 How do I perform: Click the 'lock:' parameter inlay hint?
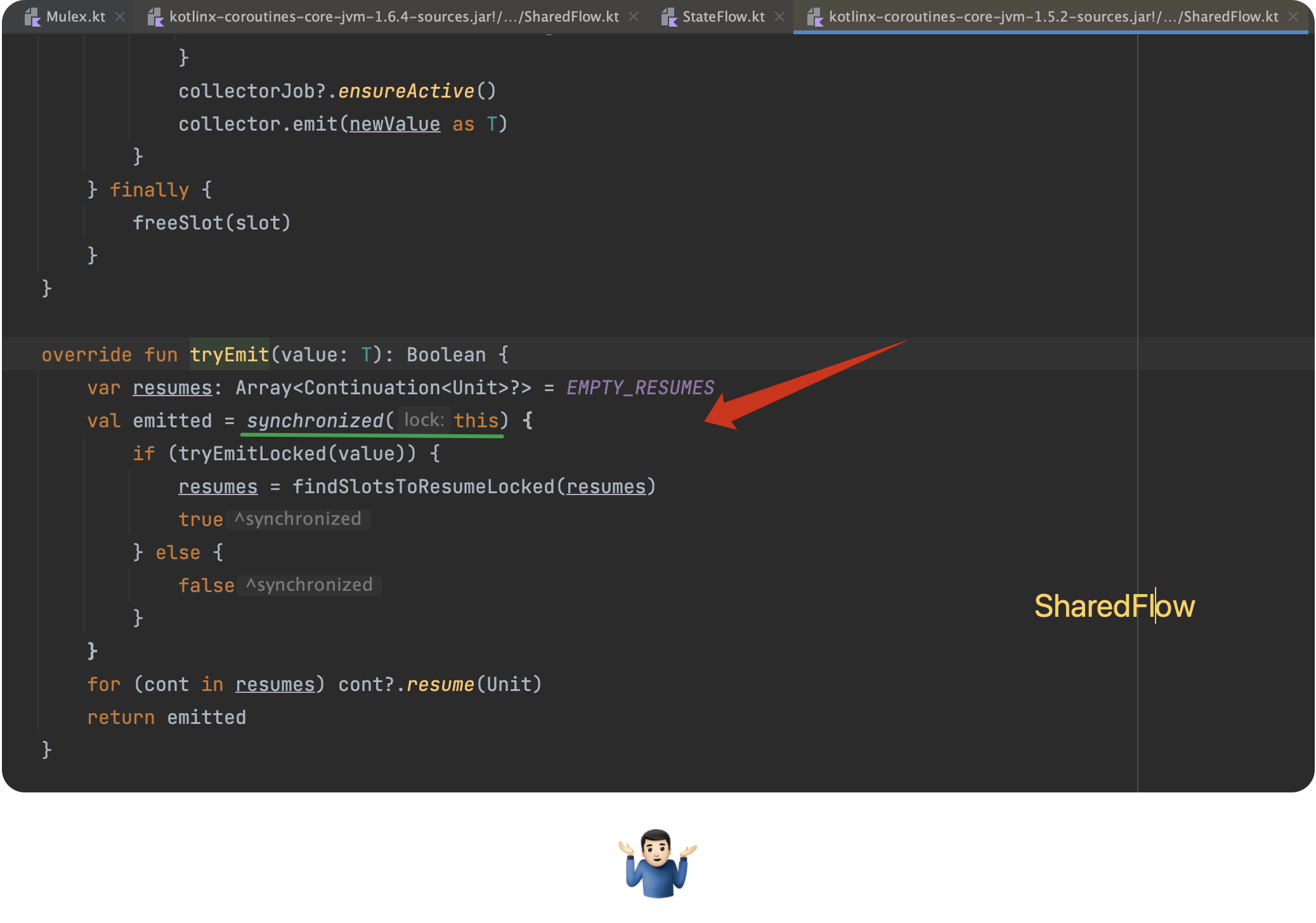coord(424,420)
